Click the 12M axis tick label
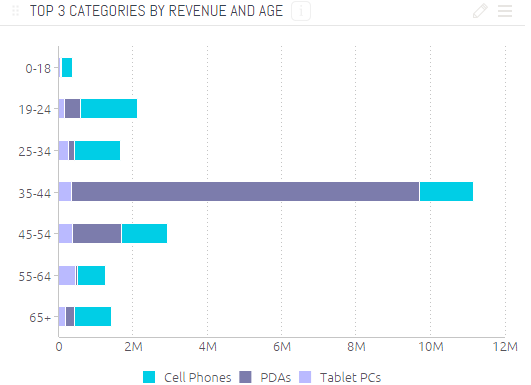The height and width of the screenshot is (385, 531). [x=505, y=346]
